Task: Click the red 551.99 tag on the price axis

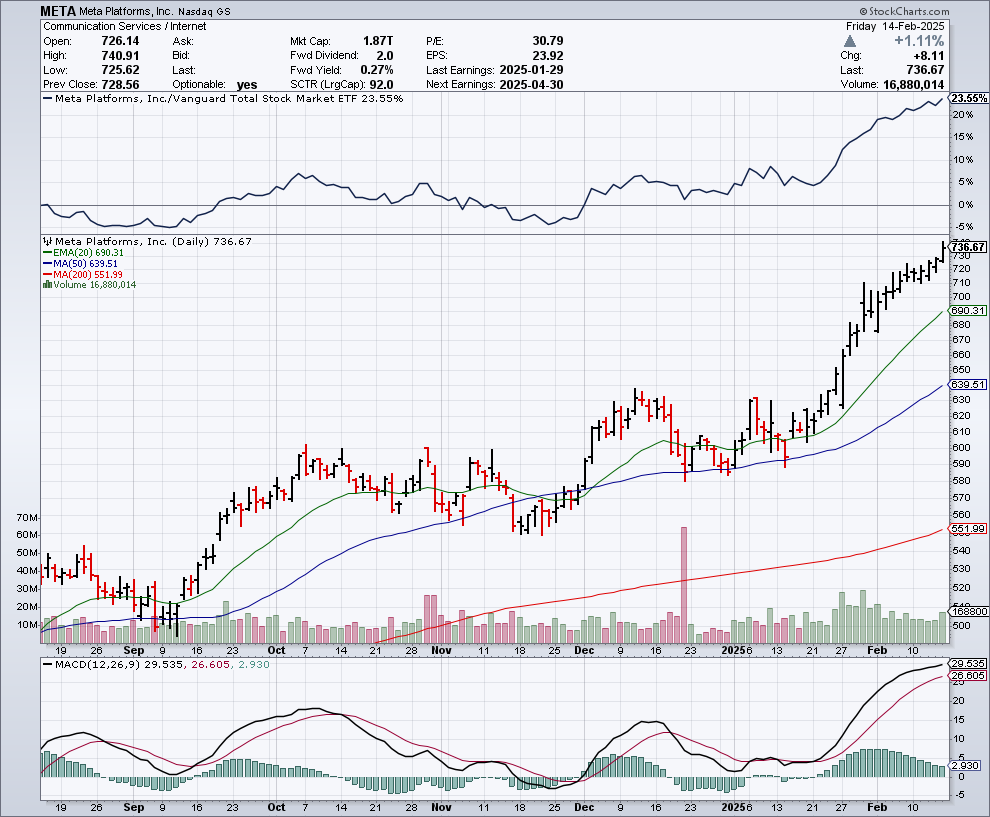Action: pyautogui.click(x=968, y=528)
